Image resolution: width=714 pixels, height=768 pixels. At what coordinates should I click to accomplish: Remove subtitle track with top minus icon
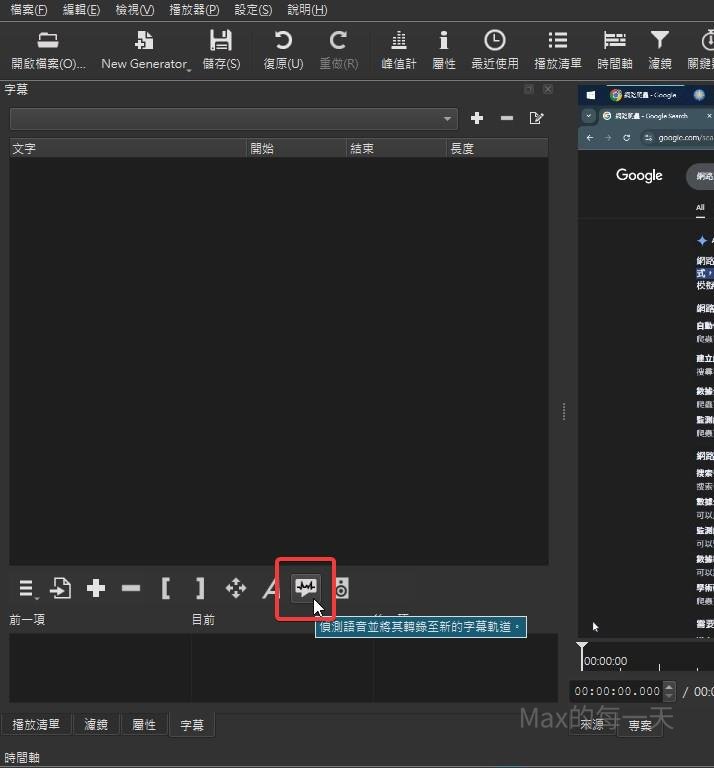[507, 118]
